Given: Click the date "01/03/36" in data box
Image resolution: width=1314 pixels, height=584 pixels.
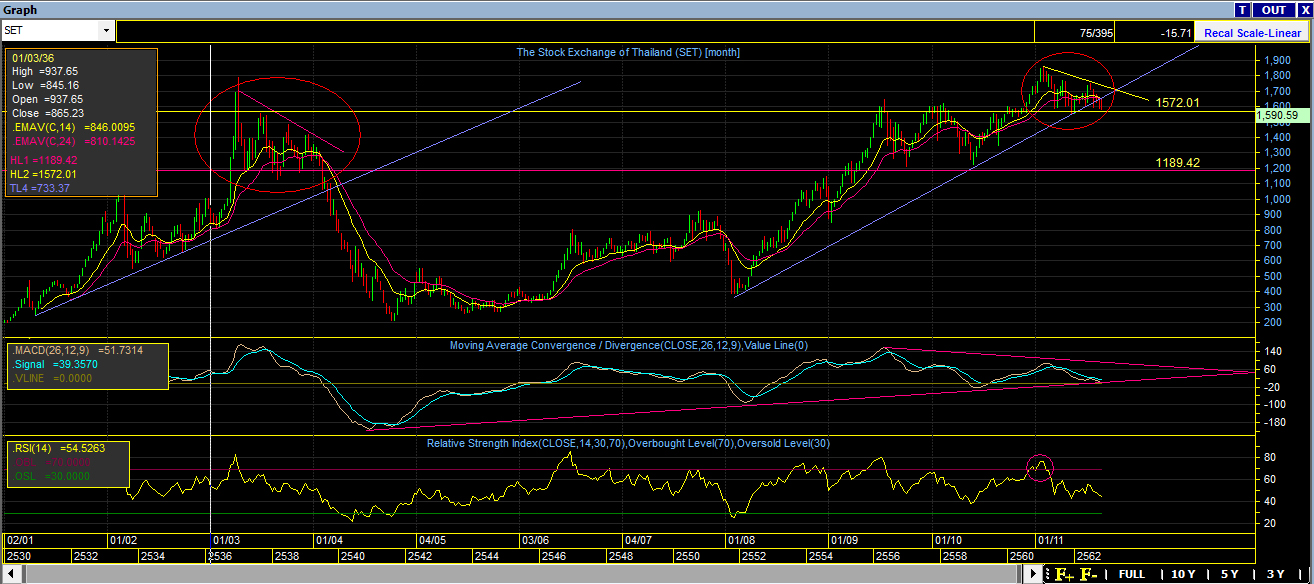Looking at the screenshot, I should pyautogui.click(x=32, y=58).
